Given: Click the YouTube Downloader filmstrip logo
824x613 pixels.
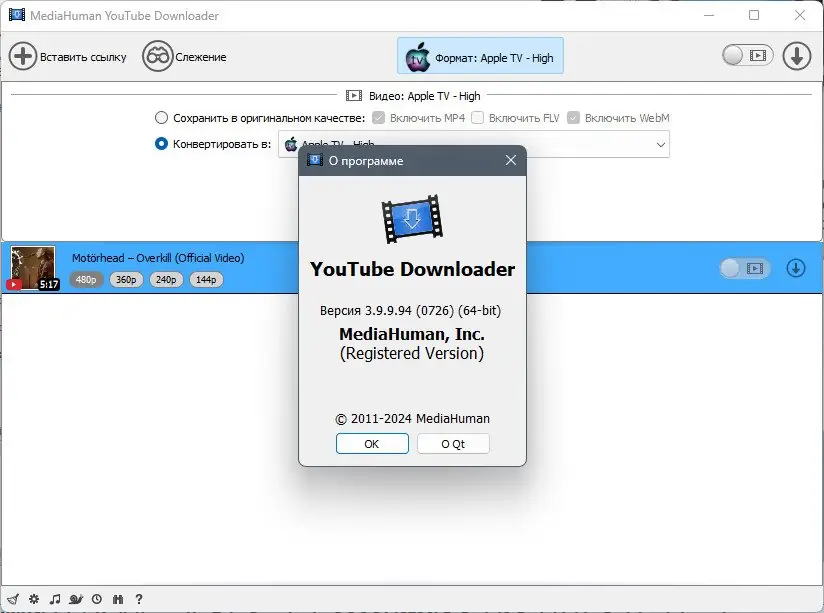Looking at the screenshot, I should click(x=411, y=219).
